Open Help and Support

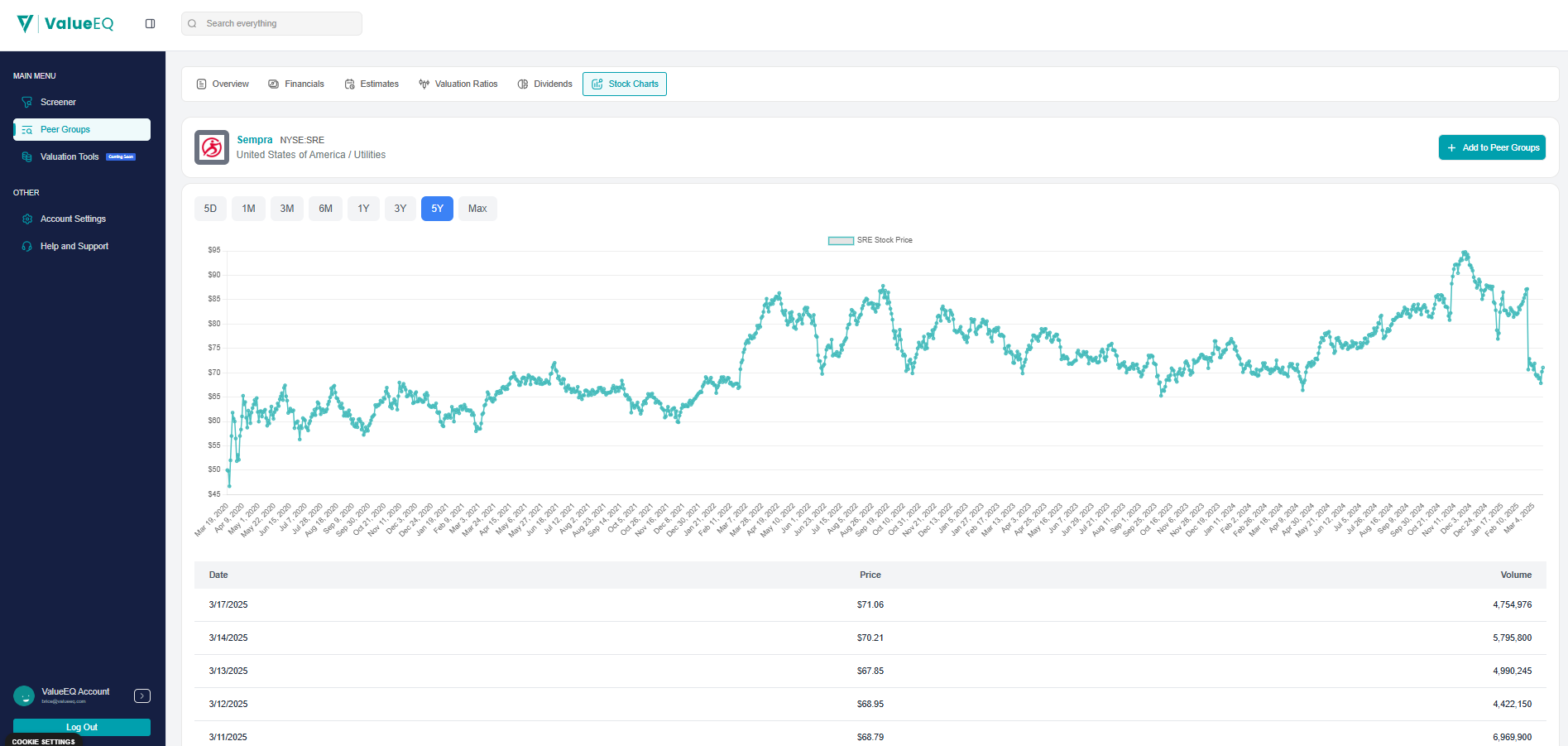[82, 246]
